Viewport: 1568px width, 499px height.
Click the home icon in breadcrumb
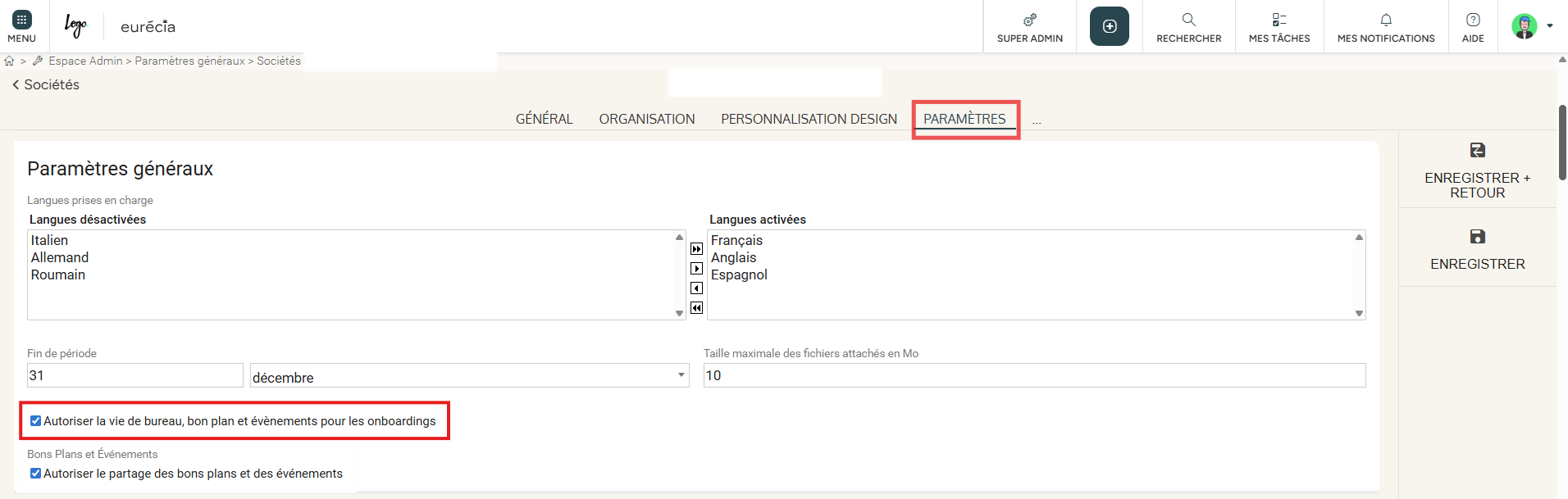[x=10, y=61]
